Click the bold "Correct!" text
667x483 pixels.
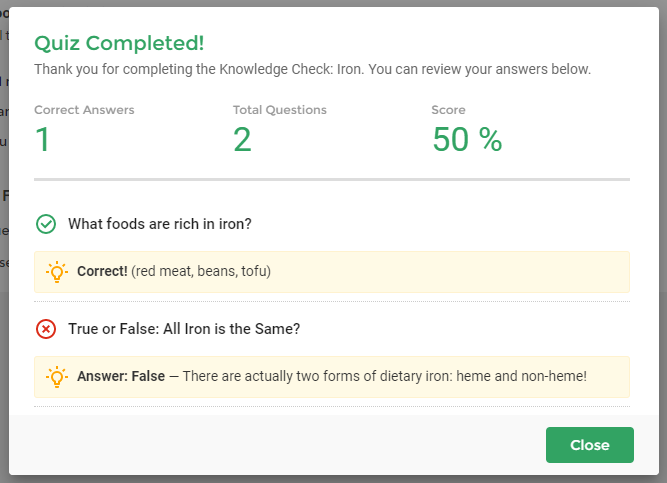[102, 271]
